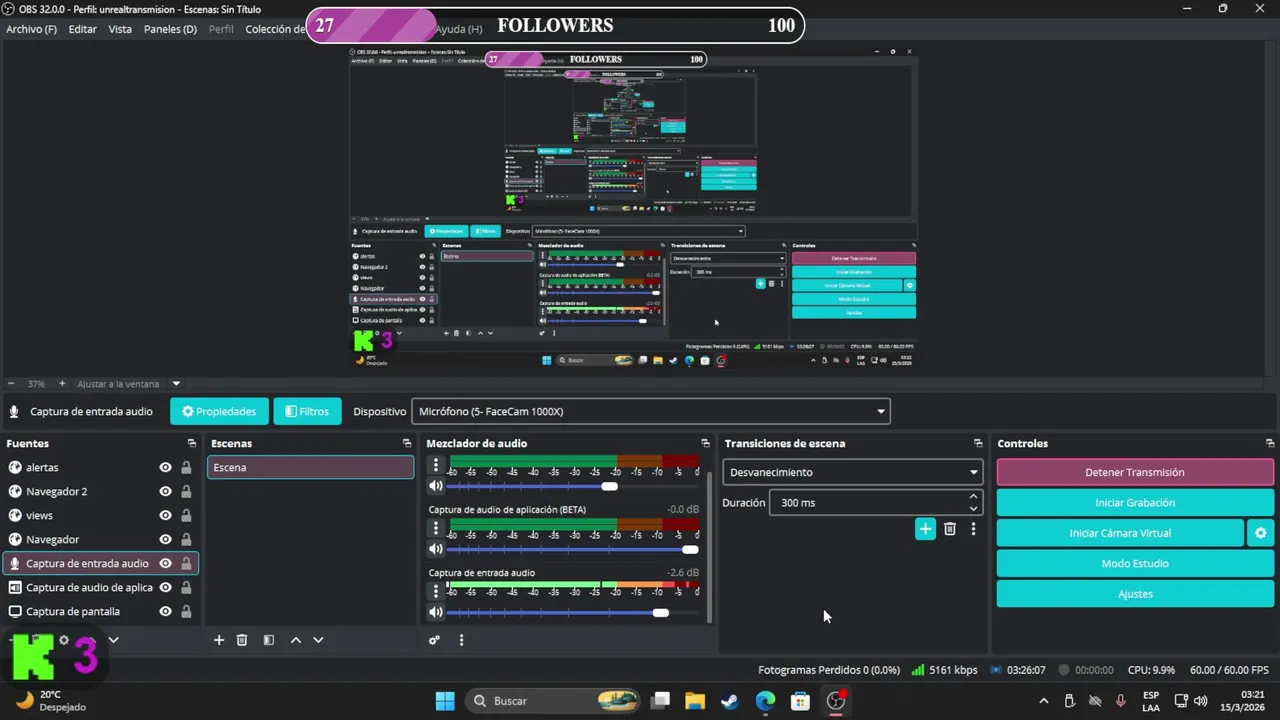Add a new scene with the plus icon
The height and width of the screenshot is (720, 1280).
tap(219, 640)
